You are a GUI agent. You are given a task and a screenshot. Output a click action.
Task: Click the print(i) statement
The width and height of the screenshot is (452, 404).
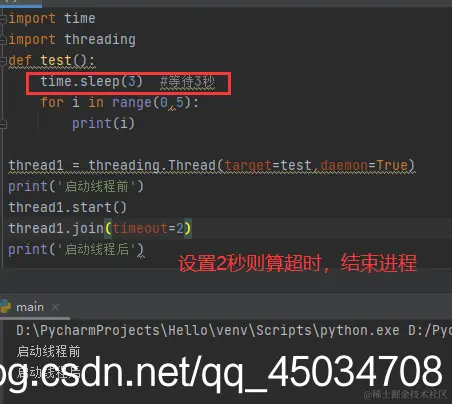(x=103, y=123)
